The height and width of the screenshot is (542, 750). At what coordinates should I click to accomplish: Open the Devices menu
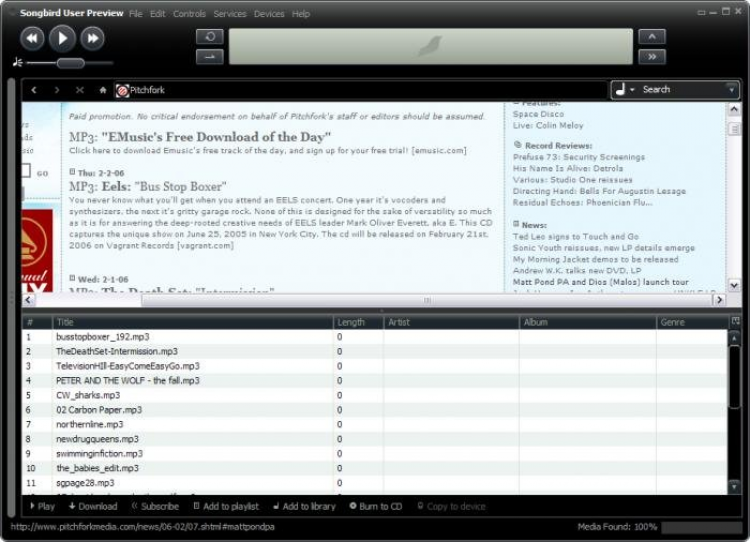[x=269, y=14]
